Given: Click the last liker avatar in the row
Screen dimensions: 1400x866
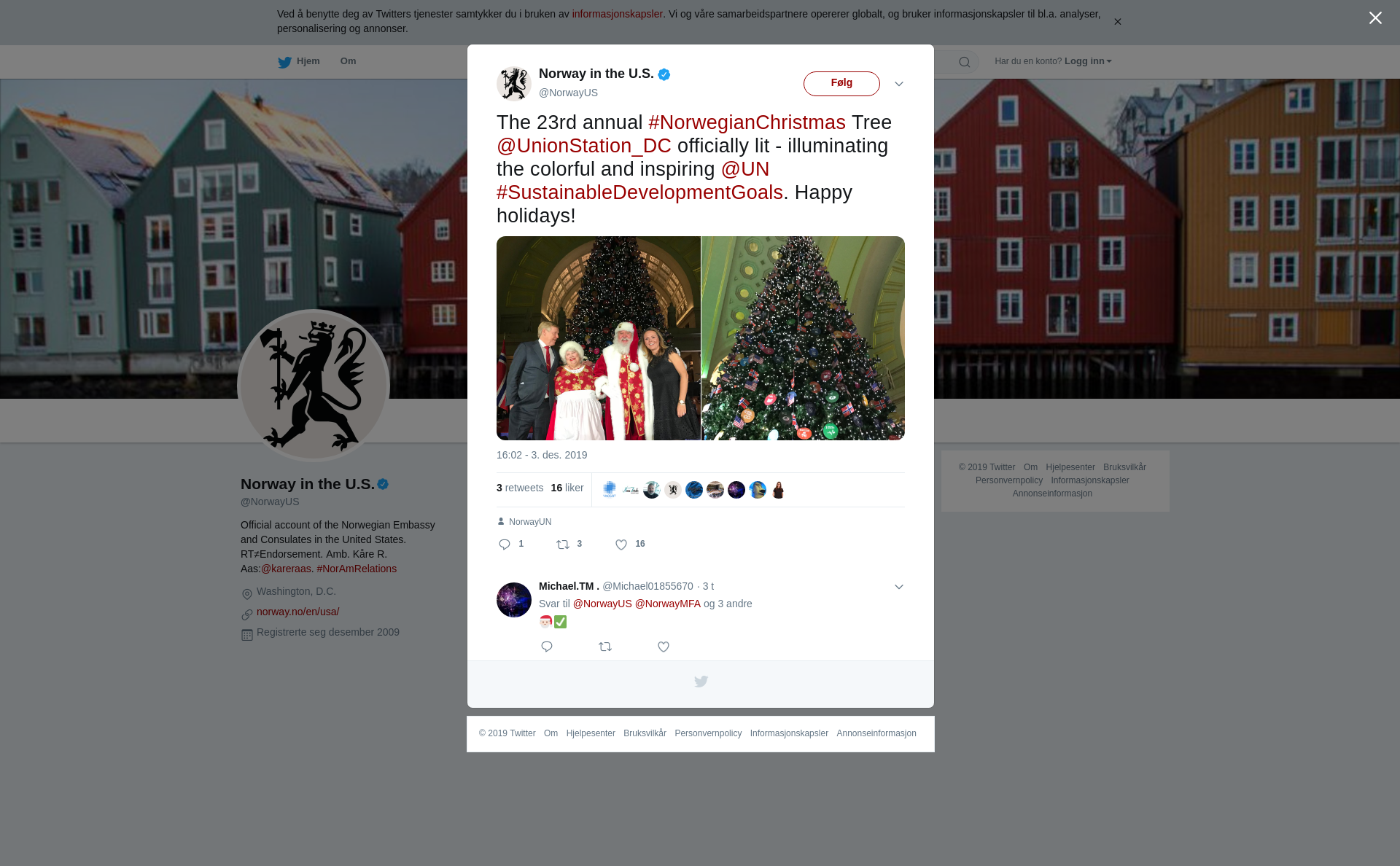Looking at the screenshot, I should [x=779, y=490].
